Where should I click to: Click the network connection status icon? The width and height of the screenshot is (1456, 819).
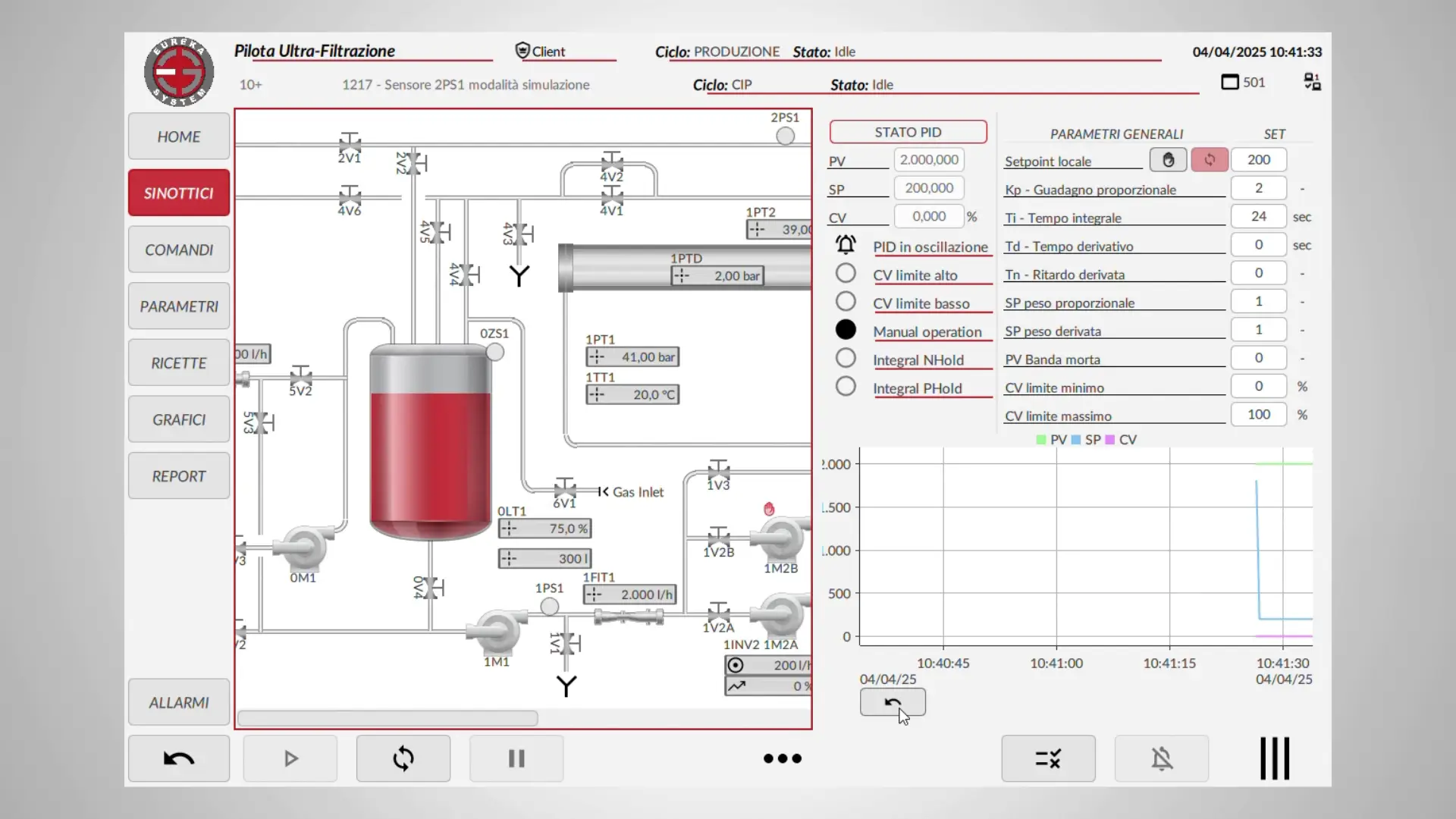click(x=1312, y=82)
